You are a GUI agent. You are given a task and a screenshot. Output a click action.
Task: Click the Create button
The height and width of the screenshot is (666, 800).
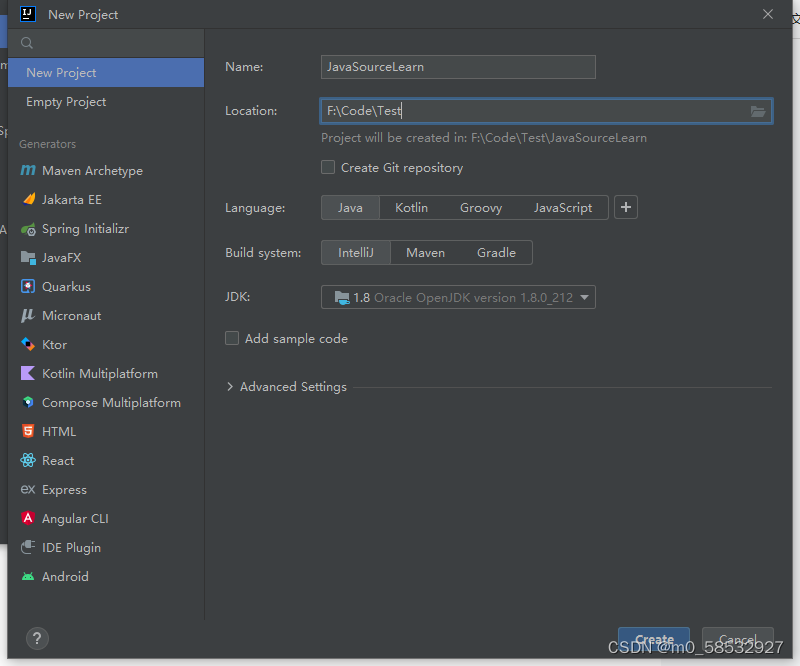coord(654,639)
